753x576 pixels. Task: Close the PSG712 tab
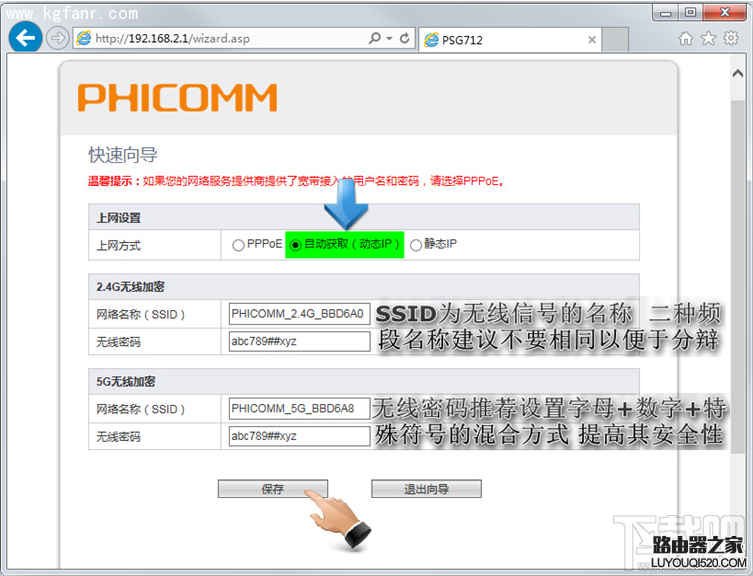point(592,40)
